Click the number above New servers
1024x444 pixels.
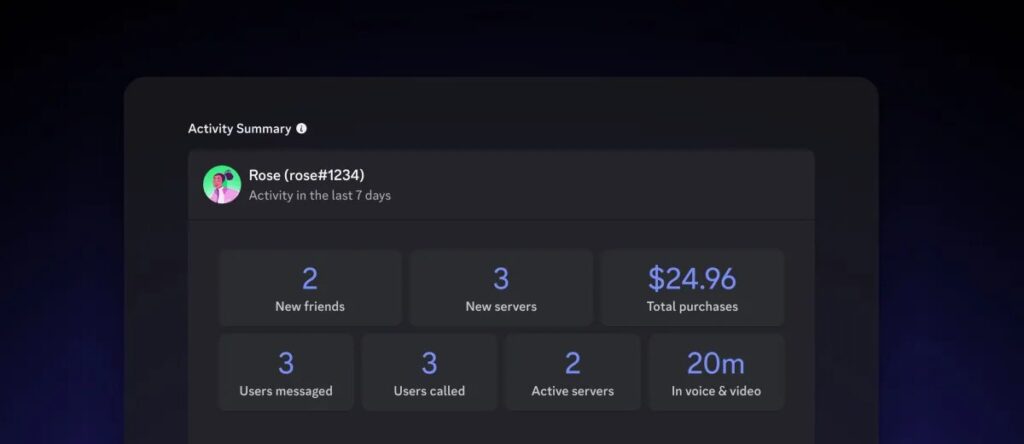501,278
